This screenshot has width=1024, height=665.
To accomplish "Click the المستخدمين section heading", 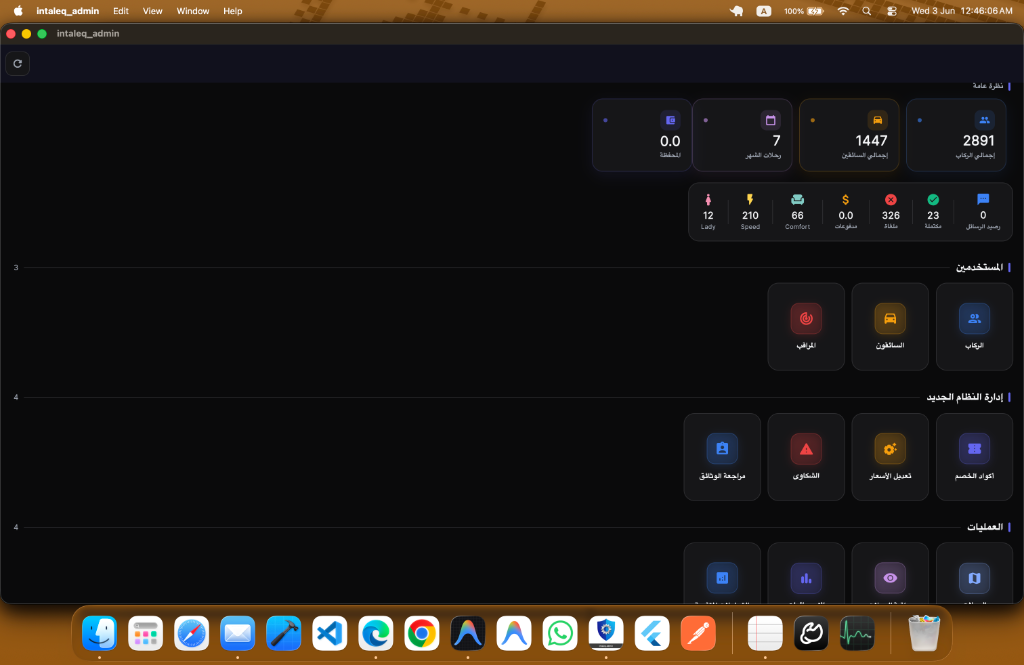I will [x=979, y=267].
